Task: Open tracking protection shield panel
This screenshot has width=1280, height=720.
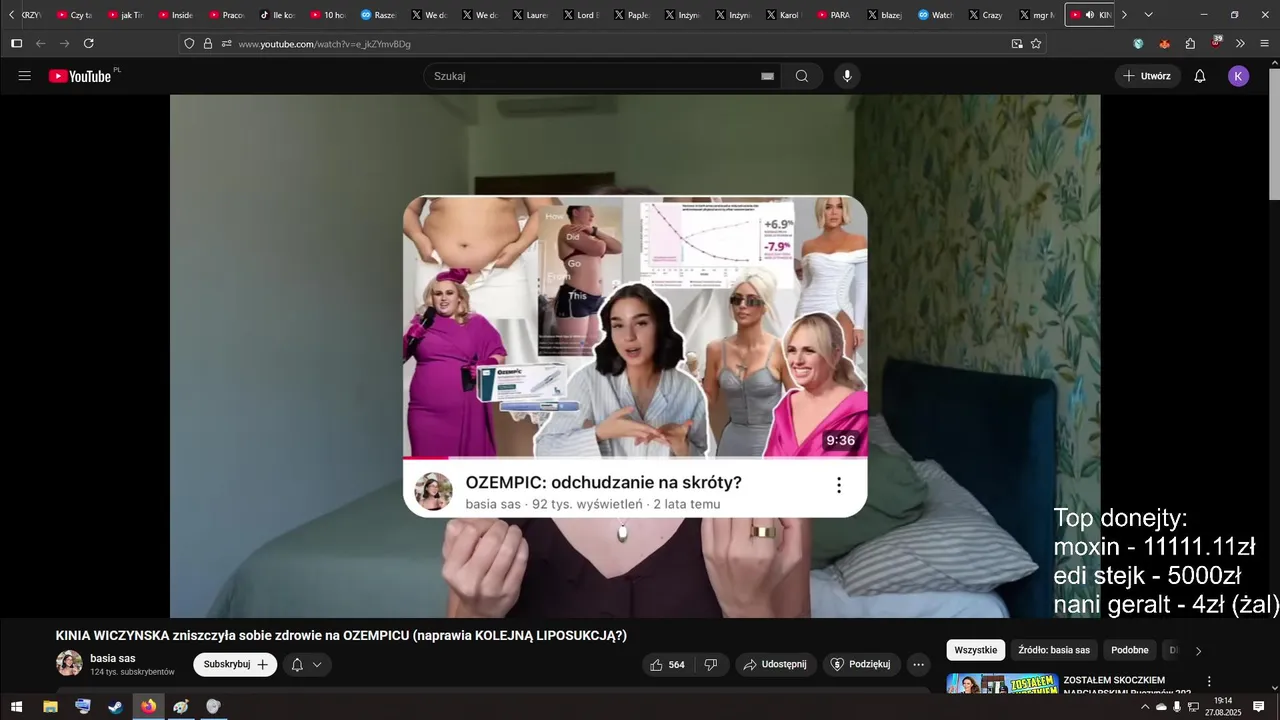Action: [189, 44]
